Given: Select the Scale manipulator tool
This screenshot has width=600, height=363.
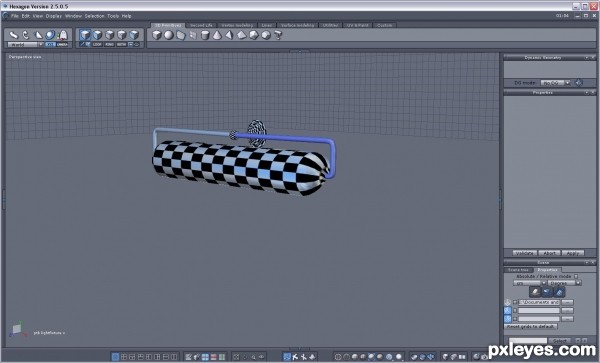Looking at the screenshot, I should coord(38,35).
